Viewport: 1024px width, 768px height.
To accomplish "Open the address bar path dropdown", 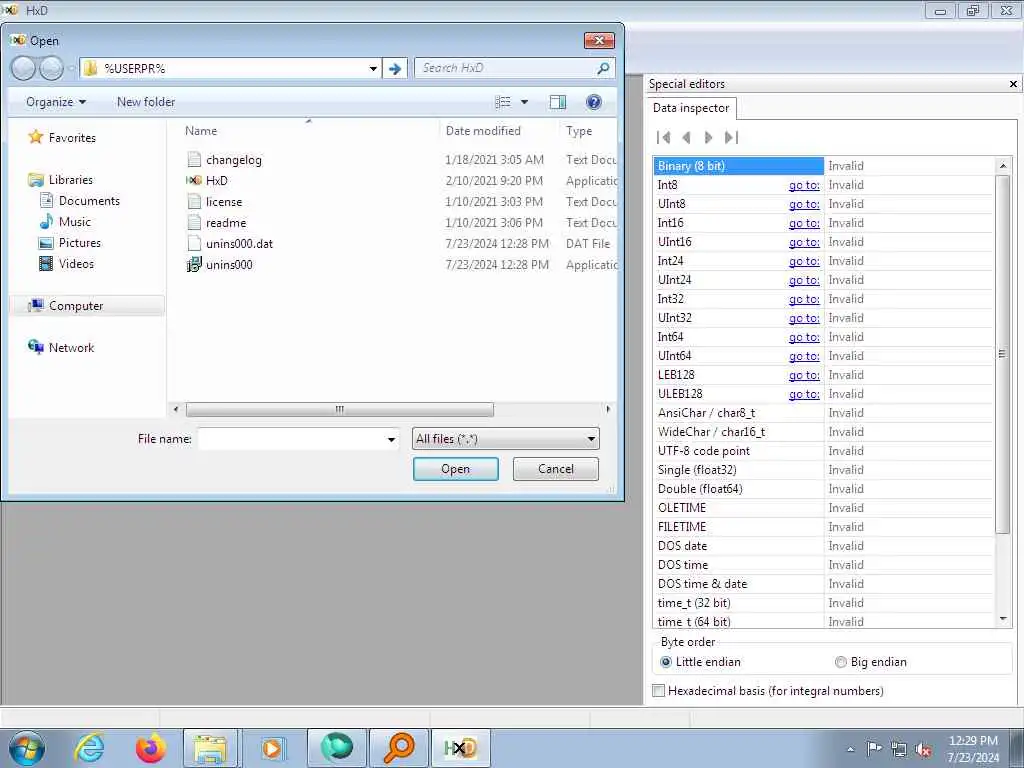I will [x=373, y=69].
